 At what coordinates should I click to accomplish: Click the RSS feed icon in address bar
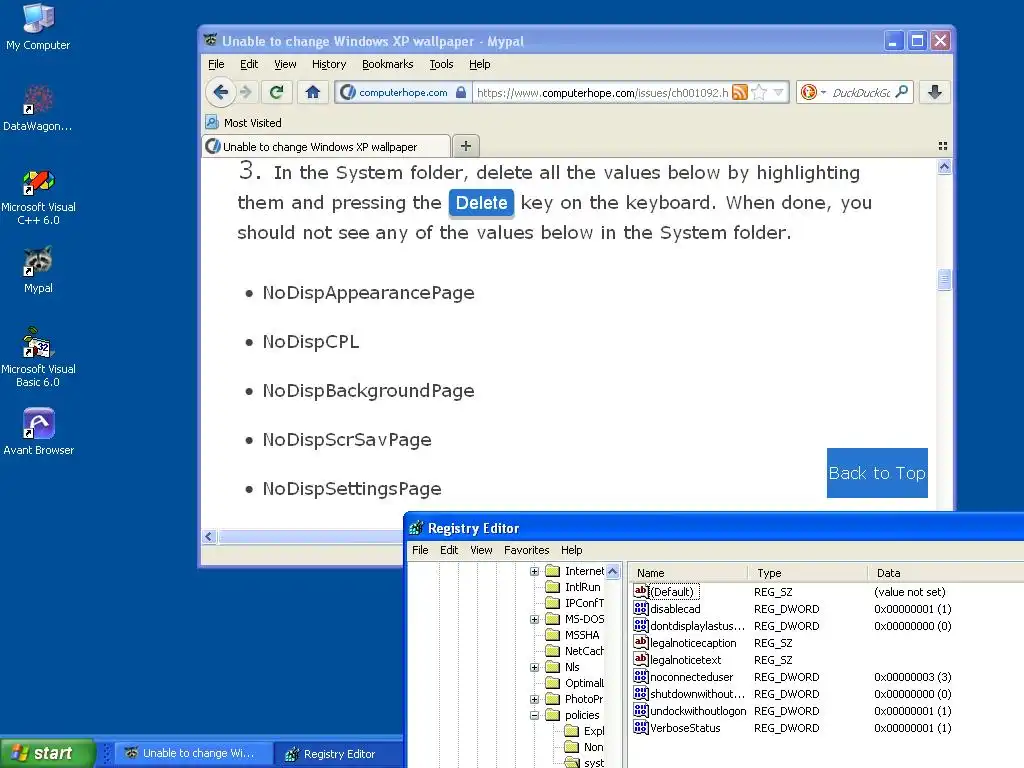coord(740,92)
